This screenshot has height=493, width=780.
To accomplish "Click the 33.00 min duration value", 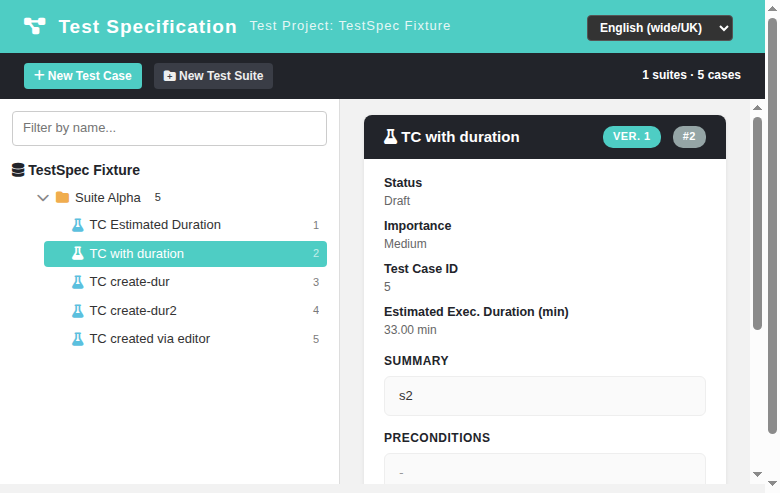I will tap(410, 330).
